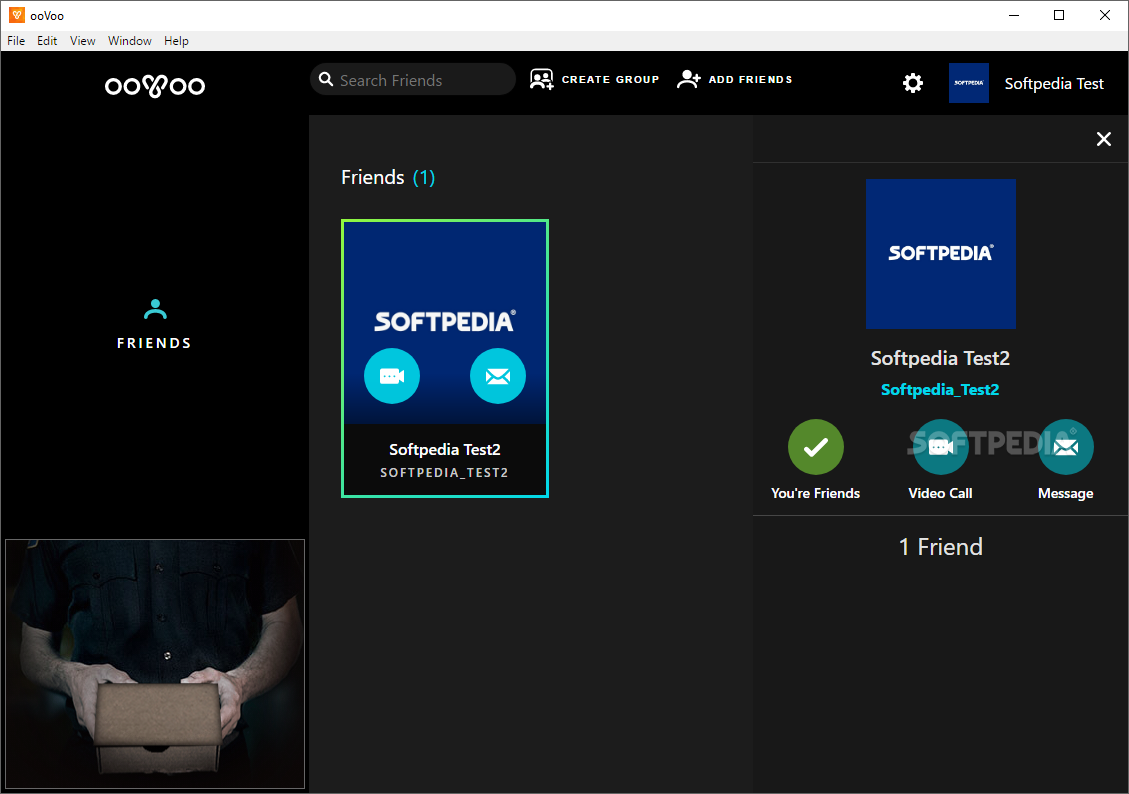Screen dimensions: 1129x794
Task: Click the Softpedia Test2 name on friend card
Action: [x=445, y=449]
